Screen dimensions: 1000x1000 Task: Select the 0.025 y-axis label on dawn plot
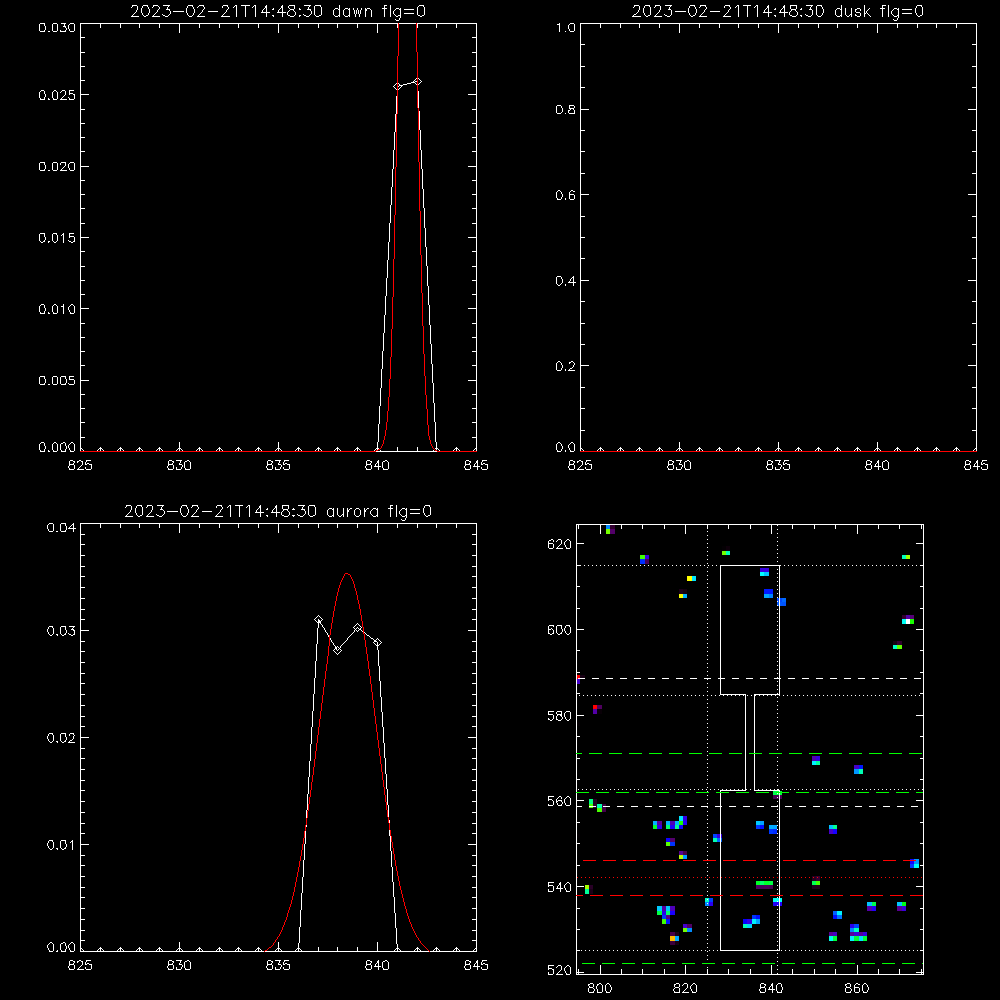pyautogui.click(x=57, y=95)
